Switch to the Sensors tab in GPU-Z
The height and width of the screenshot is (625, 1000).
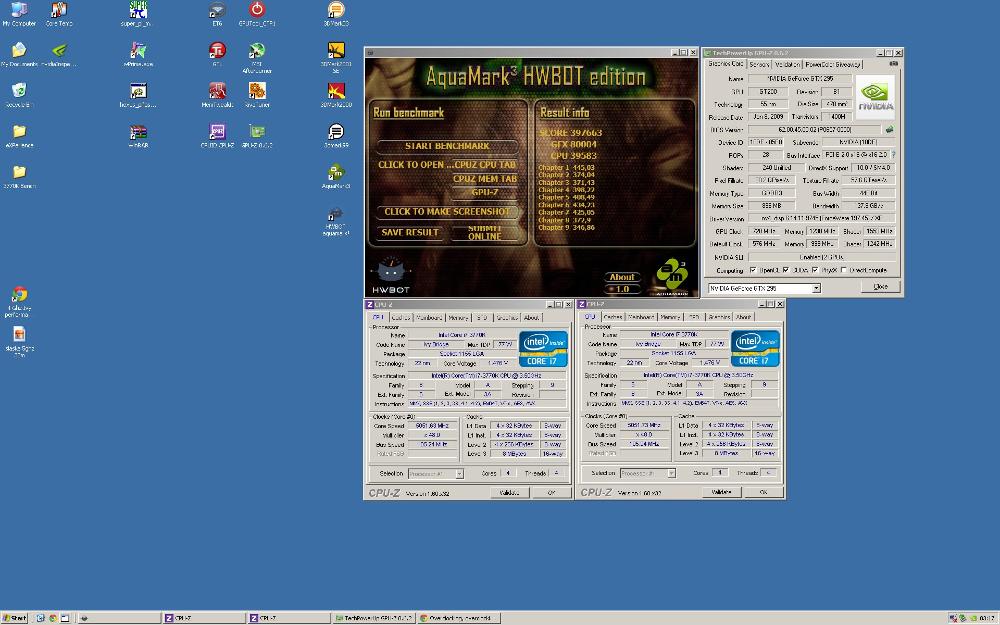(x=759, y=64)
